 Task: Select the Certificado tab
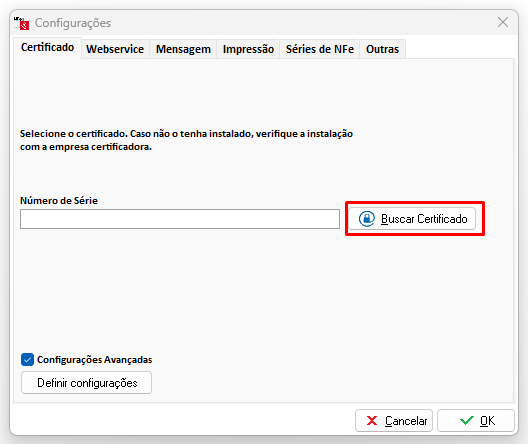tap(47, 47)
